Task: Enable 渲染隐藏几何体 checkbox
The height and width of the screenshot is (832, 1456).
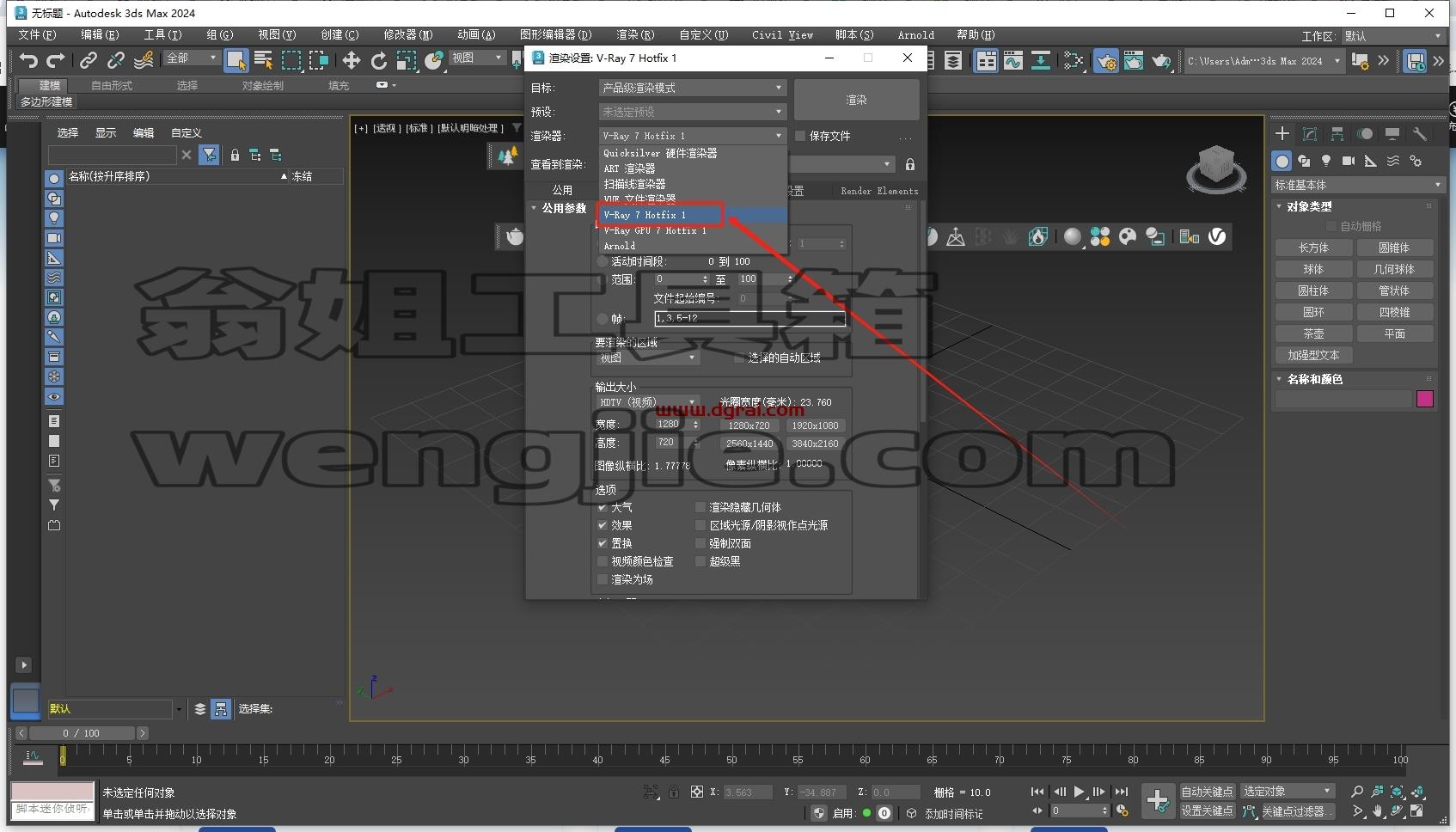Action: click(700, 507)
